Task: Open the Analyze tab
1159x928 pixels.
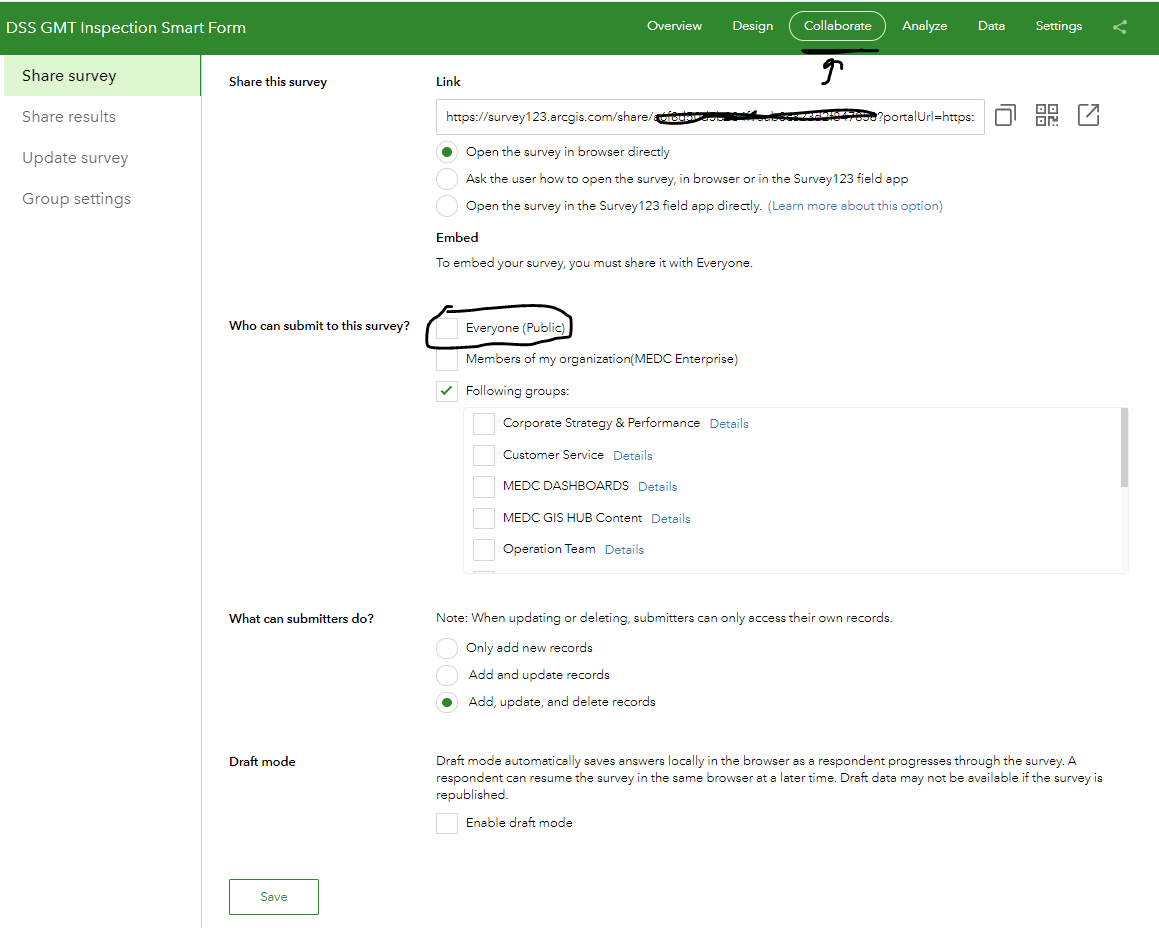Action: (x=924, y=27)
